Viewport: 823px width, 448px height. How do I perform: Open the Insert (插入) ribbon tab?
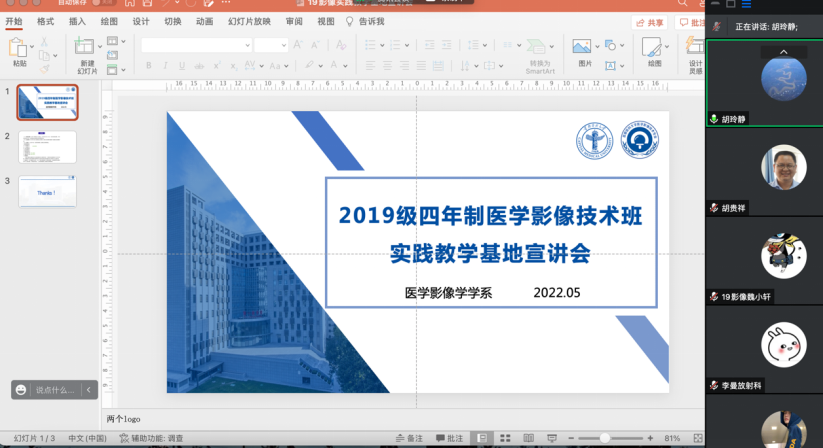77,21
